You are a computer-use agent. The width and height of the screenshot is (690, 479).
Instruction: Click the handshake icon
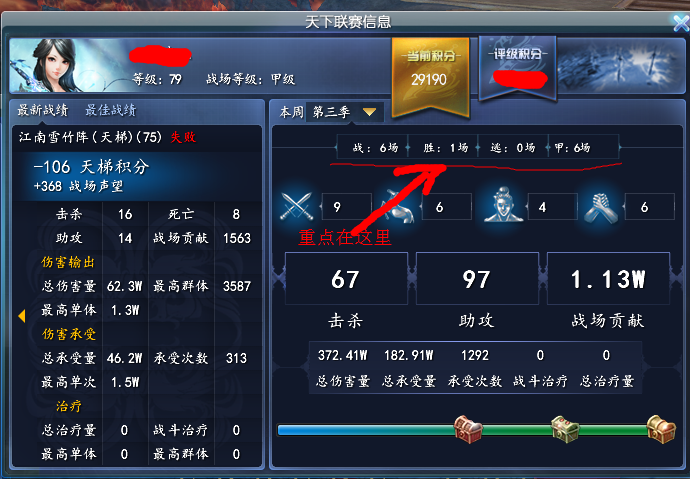[600, 208]
